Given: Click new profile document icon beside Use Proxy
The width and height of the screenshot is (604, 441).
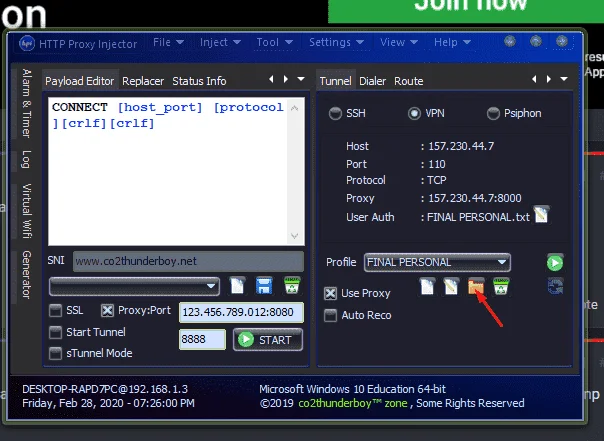Looking at the screenshot, I should (427, 287).
